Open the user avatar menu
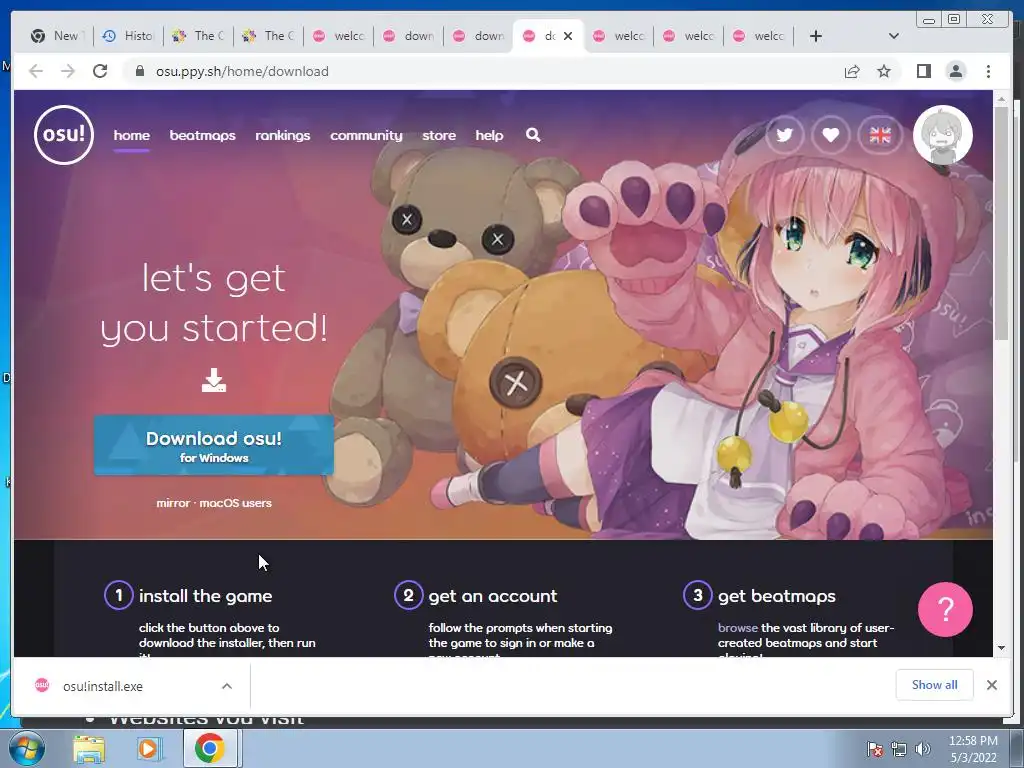The image size is (1024, 768). pos(942,135)
